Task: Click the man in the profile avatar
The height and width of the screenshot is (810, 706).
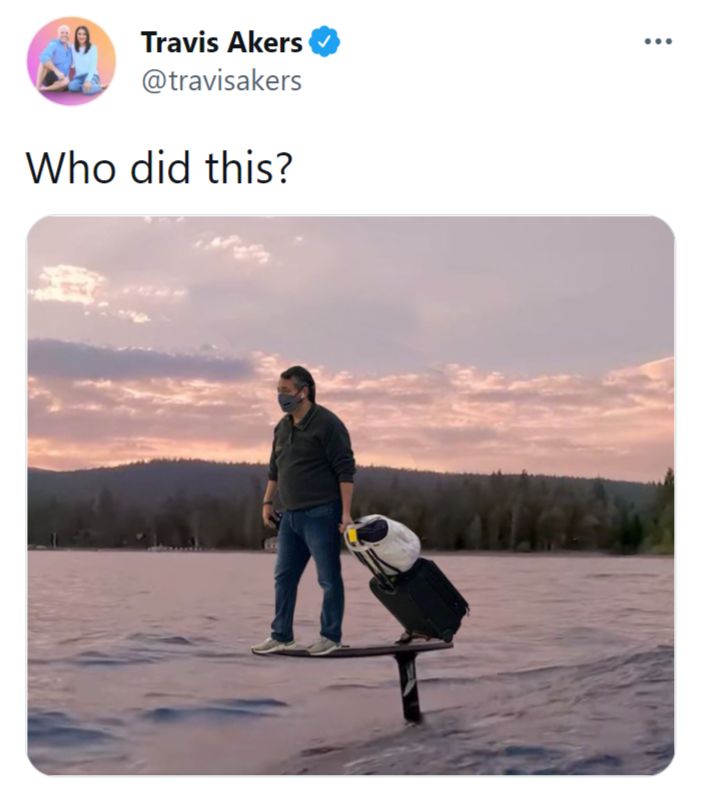Action: tap(56, 60)
